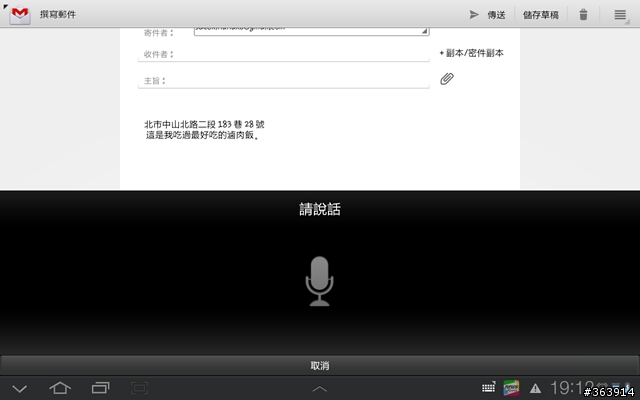The image size is (640, 400).
Task: Capture the screen with the screenshot icon
Action: (140, 388)
